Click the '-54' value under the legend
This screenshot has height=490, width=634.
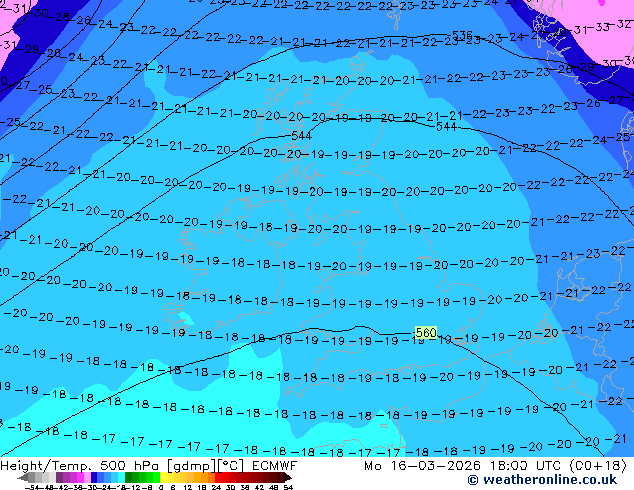pyautogui.click(x=32, y=487)
